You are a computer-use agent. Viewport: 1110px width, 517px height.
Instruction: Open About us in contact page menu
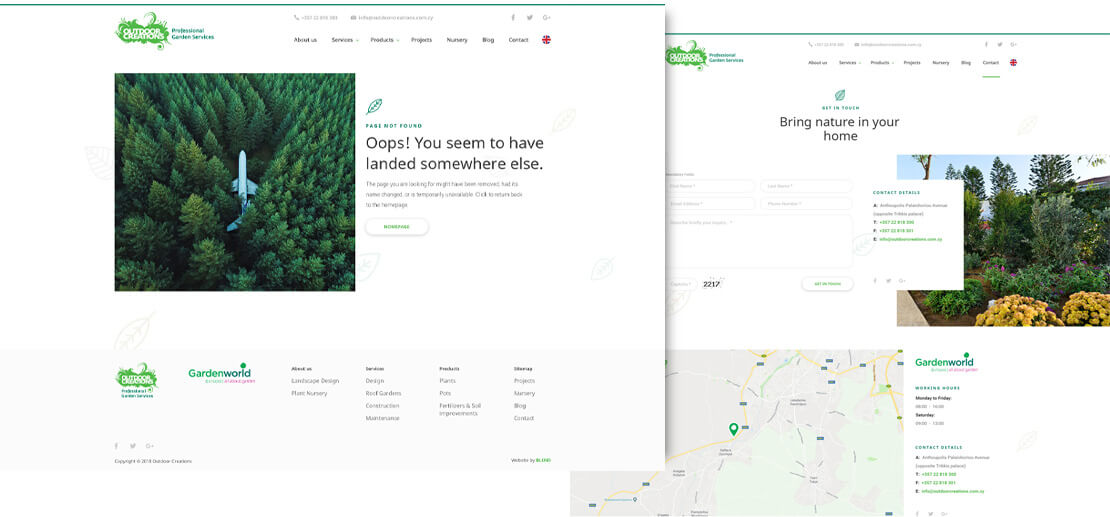point(818,62)
